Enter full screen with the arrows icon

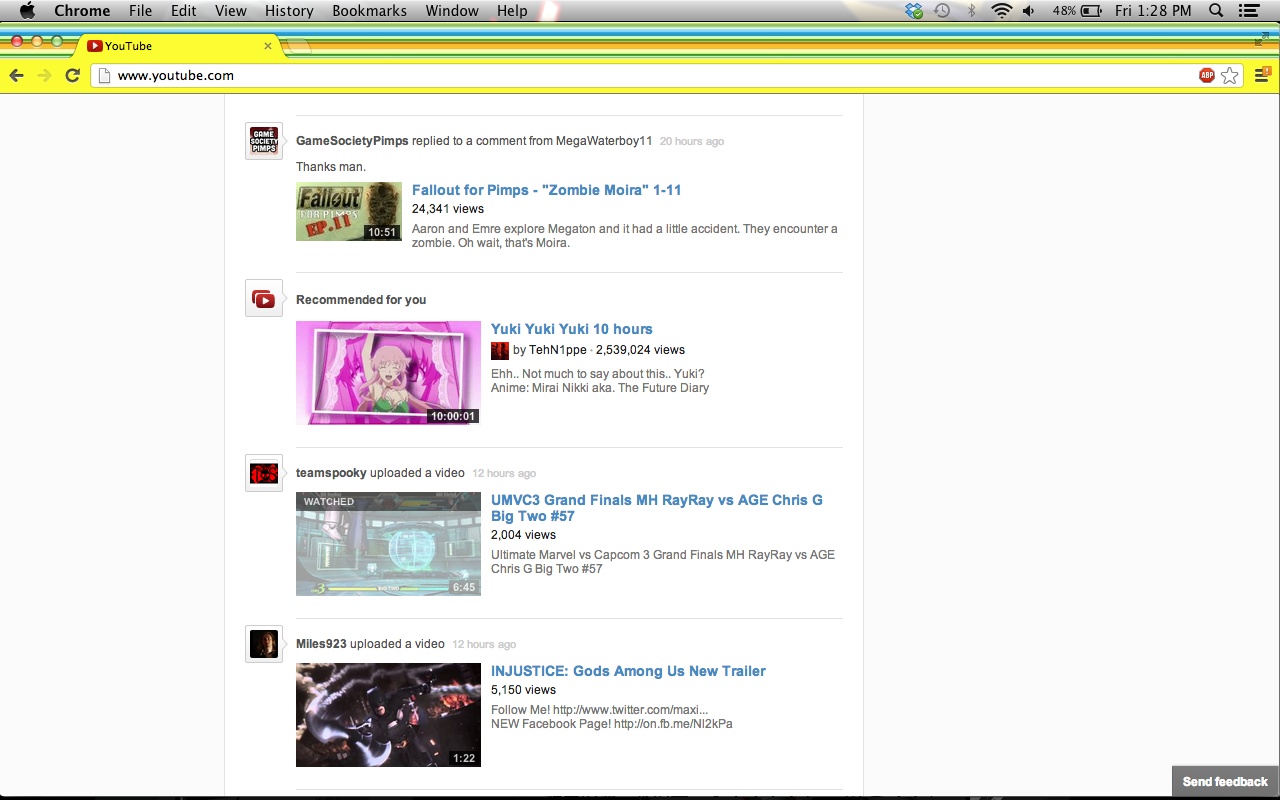tap(1262, 39)
